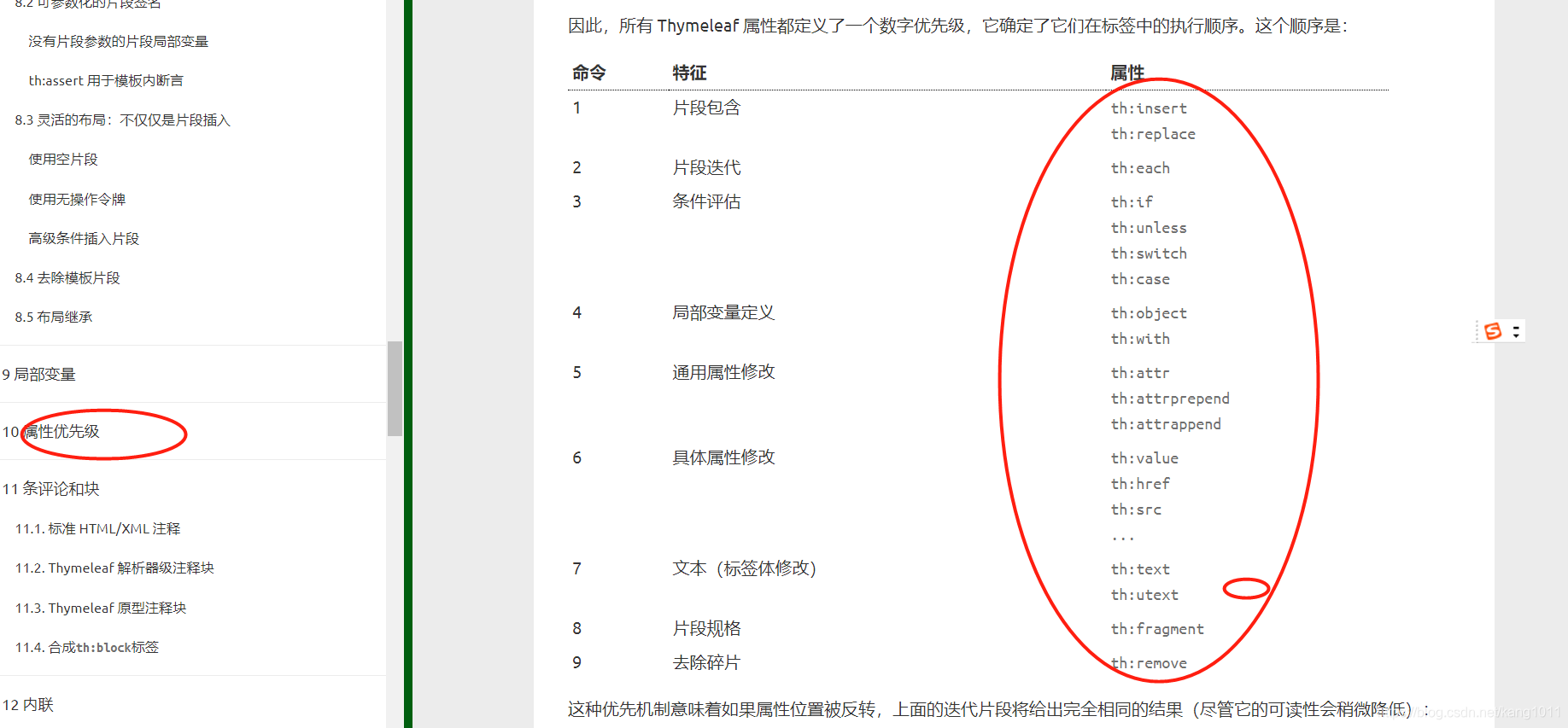Click th:with attribute text
Screen dimensions: 1568x728
[x=1140, y=339]
